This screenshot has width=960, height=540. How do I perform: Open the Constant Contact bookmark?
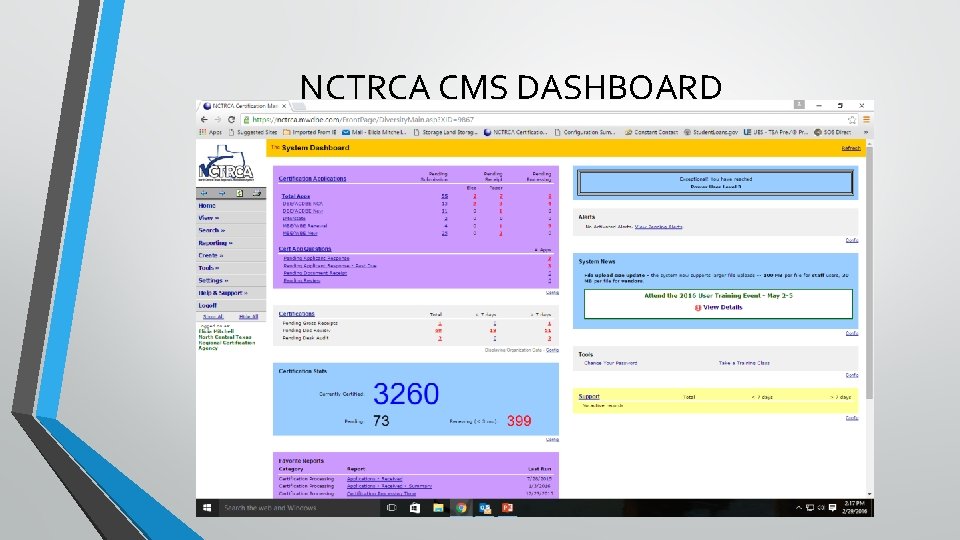point(651,132)
